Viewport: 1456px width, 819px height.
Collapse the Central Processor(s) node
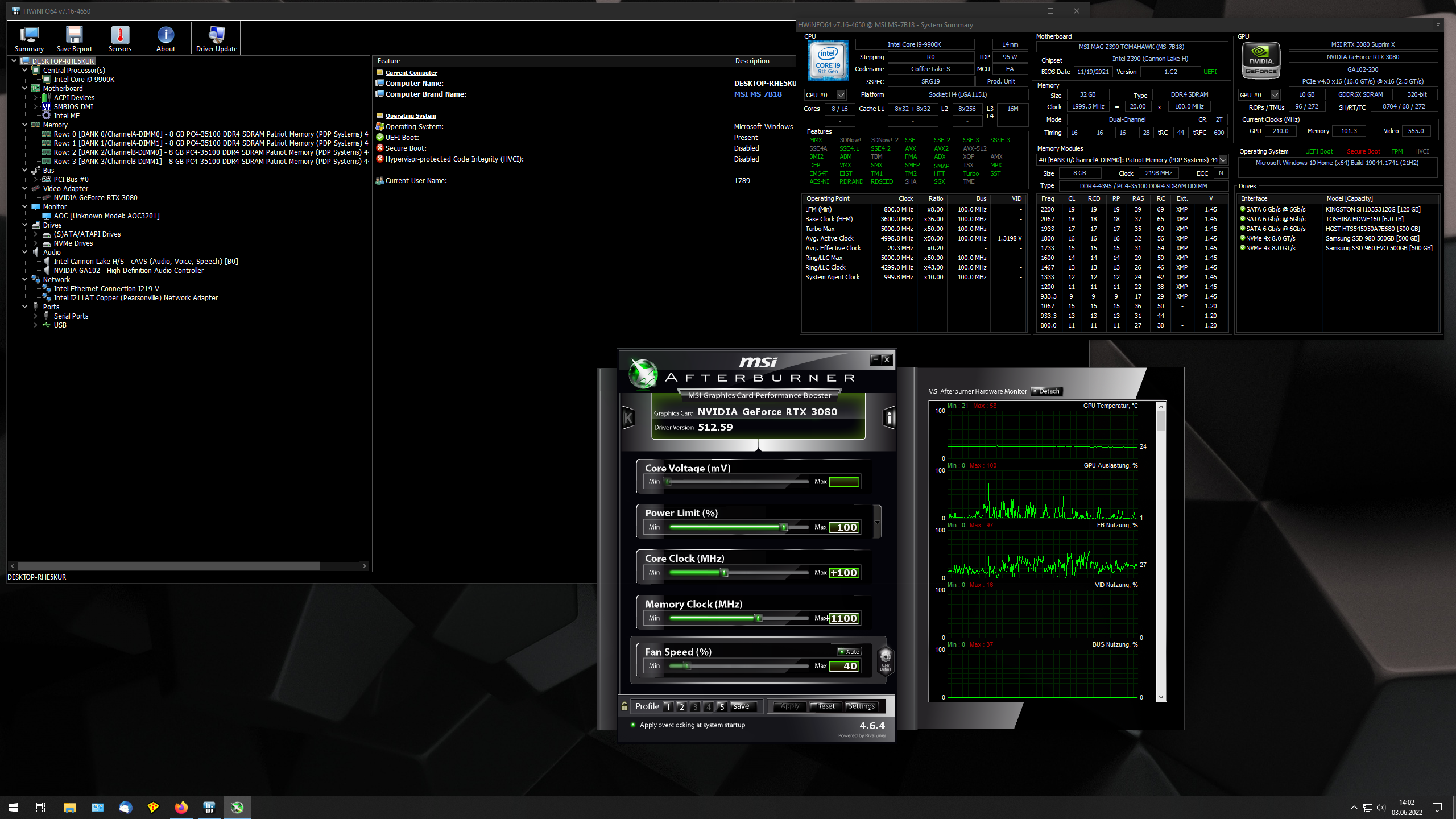[24, 70]
